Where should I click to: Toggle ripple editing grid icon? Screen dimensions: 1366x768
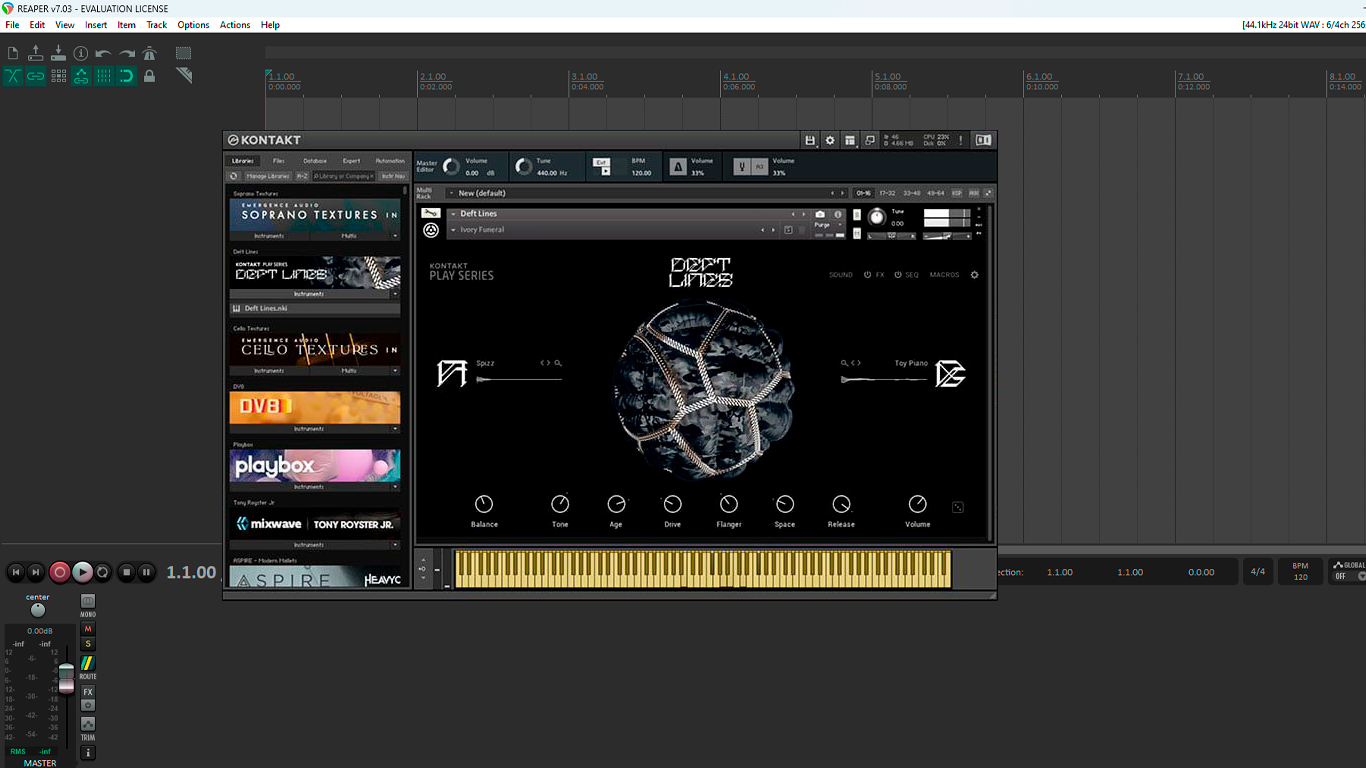[x=58, y=76]
